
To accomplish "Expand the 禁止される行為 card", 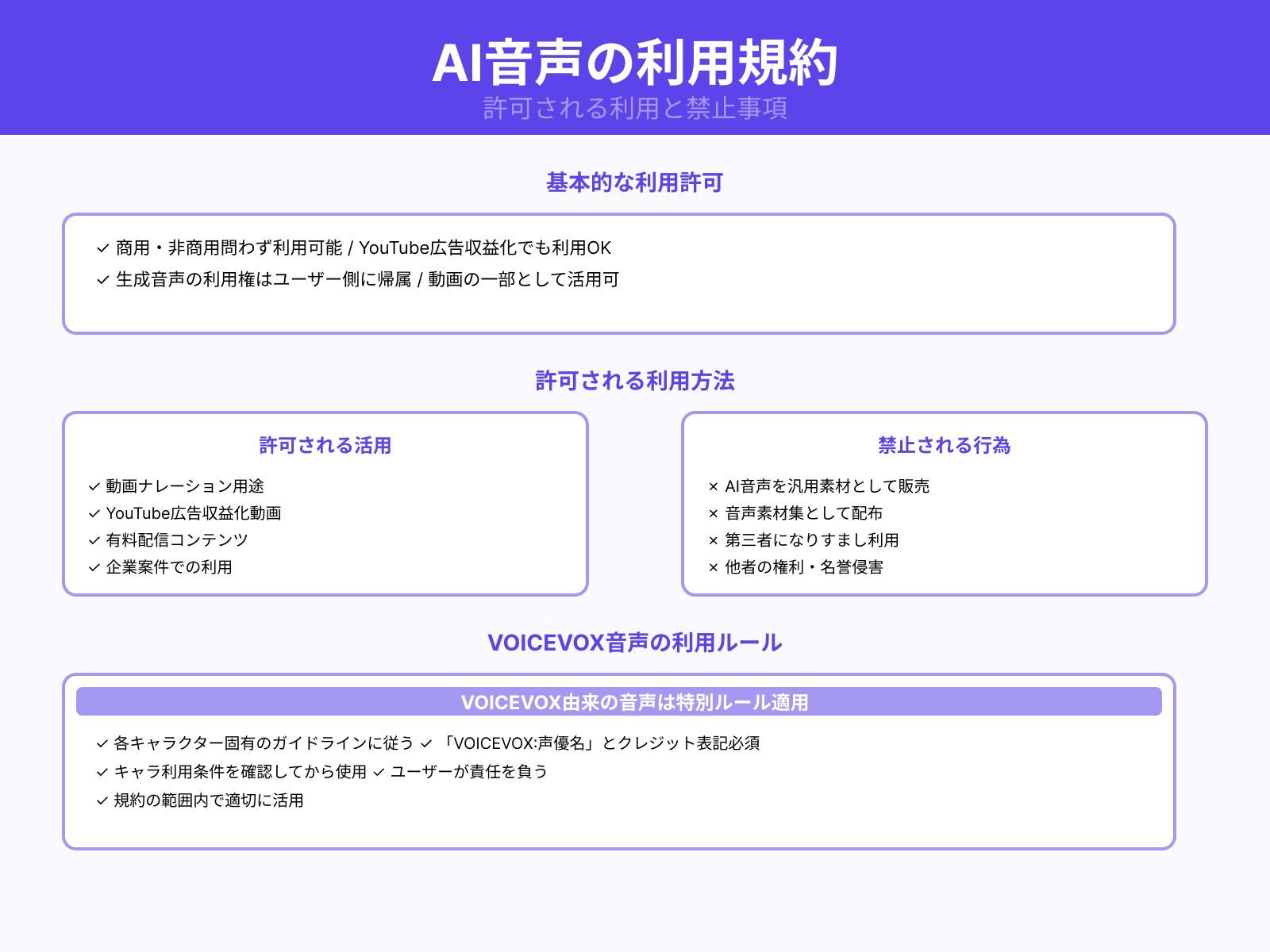I will (944, 446).
